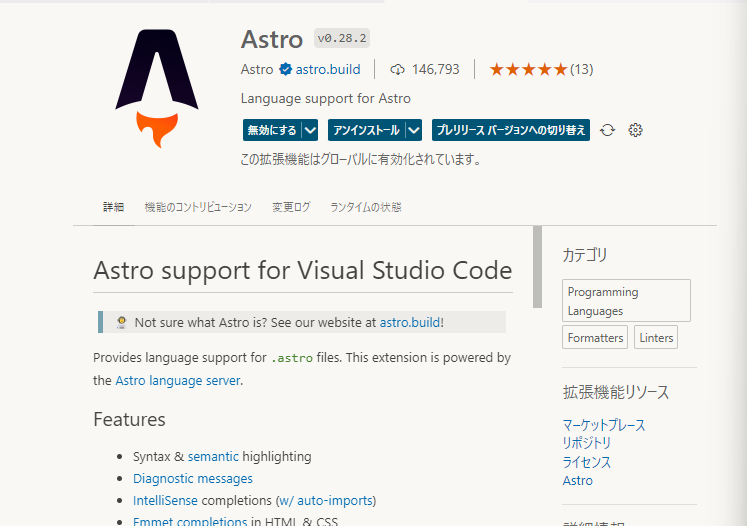
Task: Click the verified publisher badge icon
Action: tap(285, 69)
